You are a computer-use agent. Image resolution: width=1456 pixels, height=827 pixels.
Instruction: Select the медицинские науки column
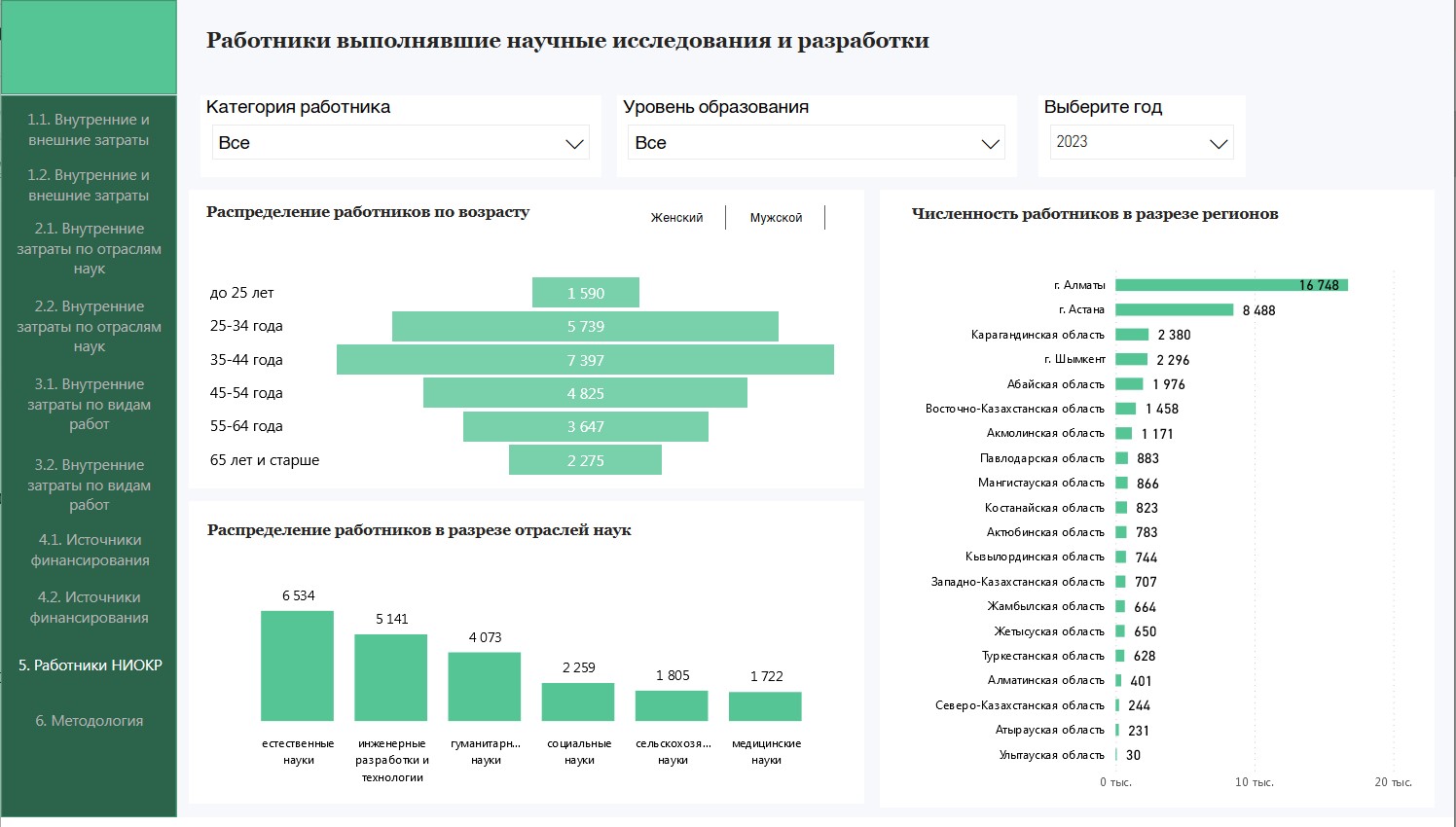tap(765, 706)
